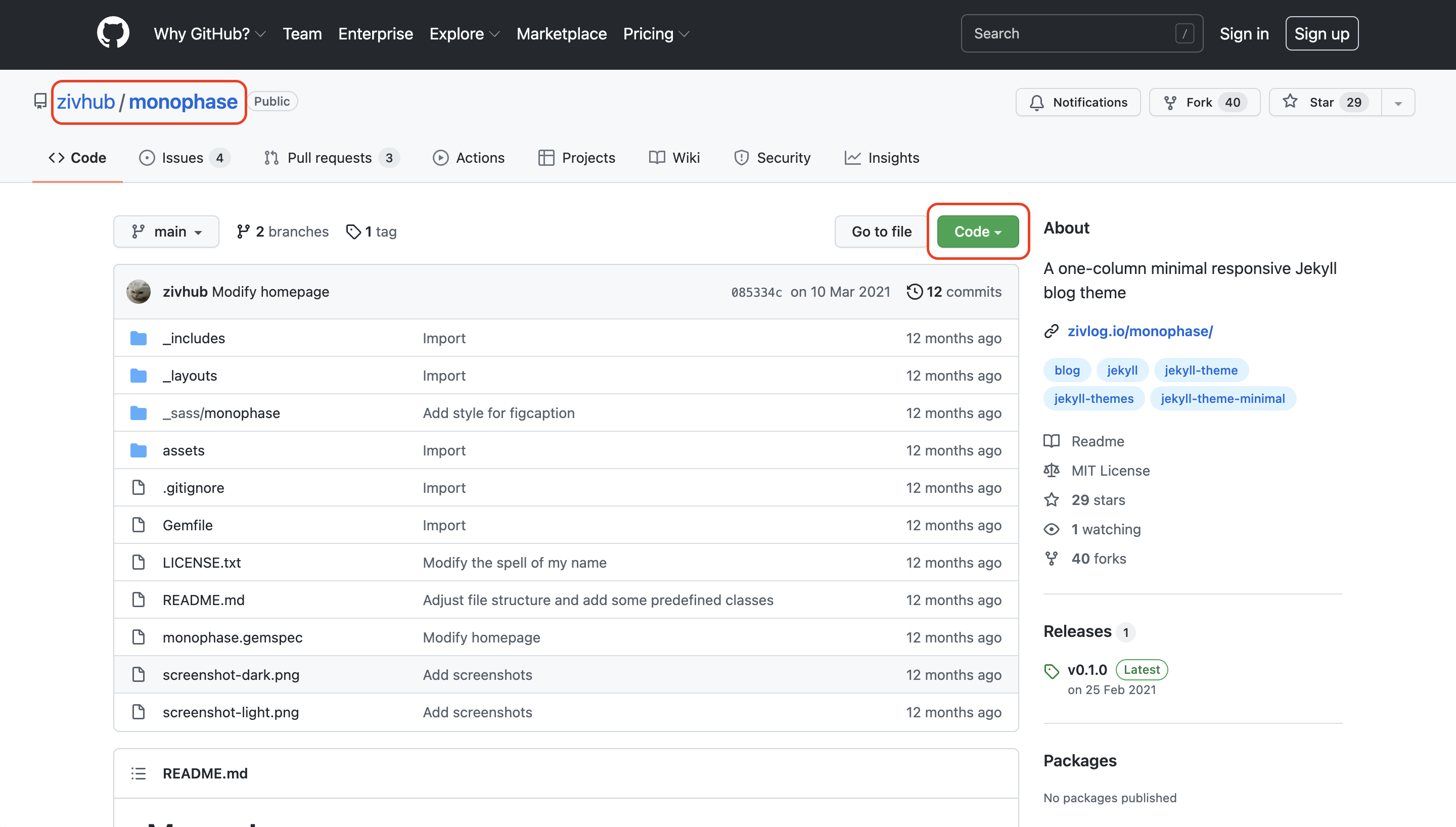Image resolution: width=1456 pixels, height=827 pixels.
Task: Click the GitHub Octocat logo
Action: coord(113,33)
